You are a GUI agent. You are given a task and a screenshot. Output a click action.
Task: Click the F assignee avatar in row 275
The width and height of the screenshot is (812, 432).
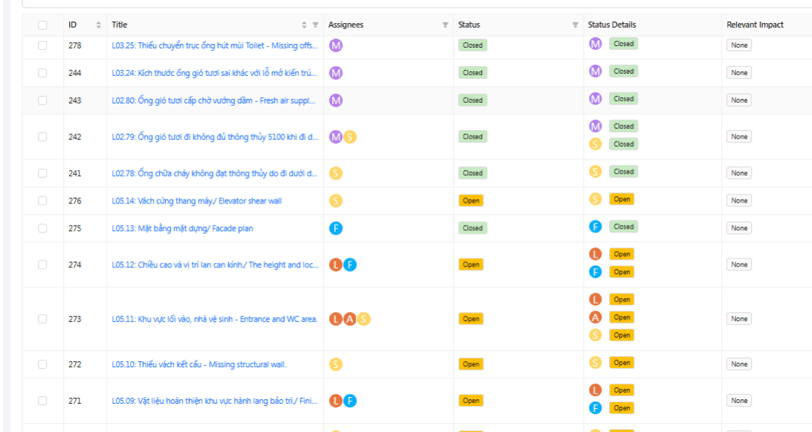336,228
